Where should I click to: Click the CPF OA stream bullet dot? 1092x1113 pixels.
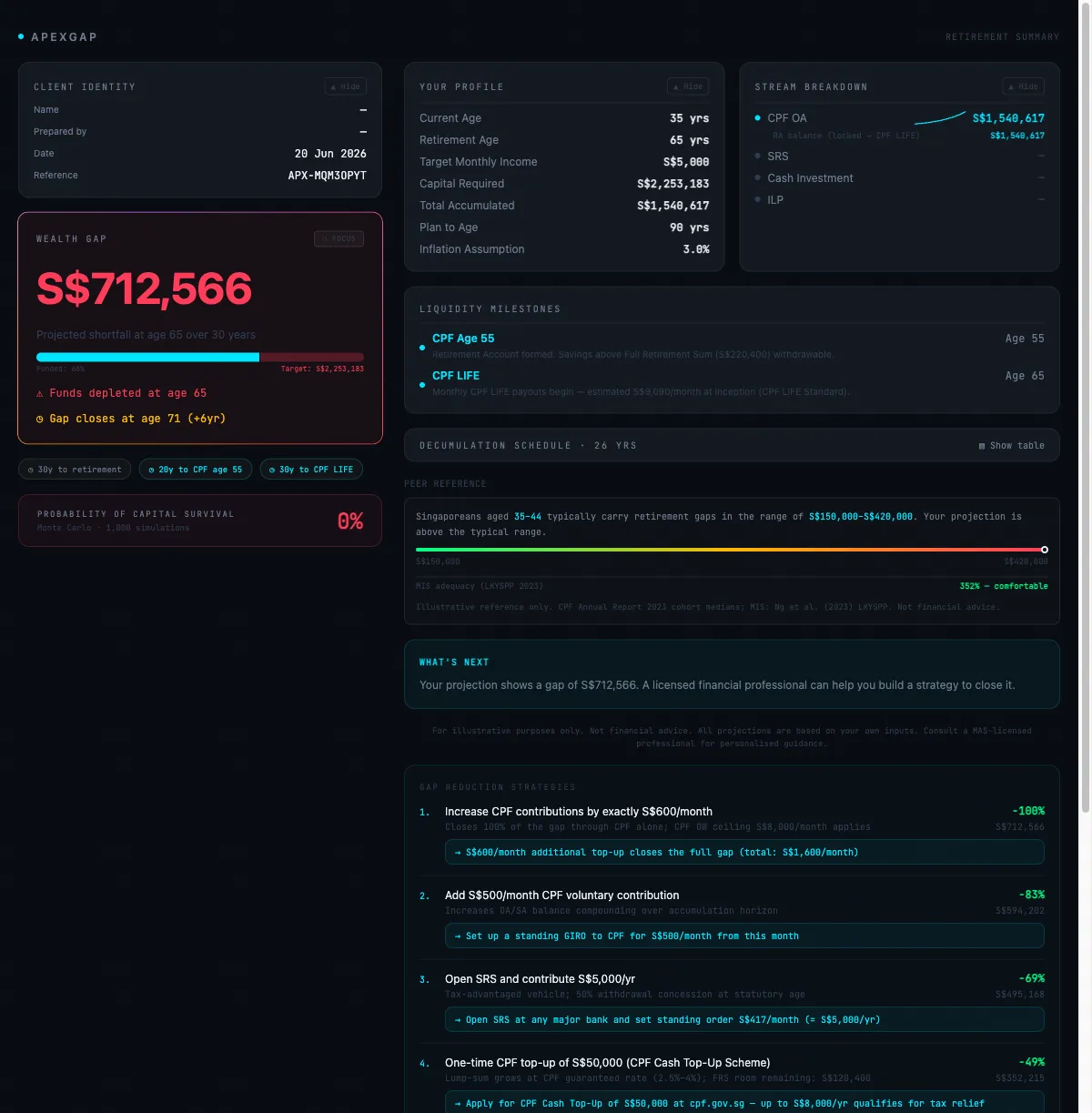coord(758,118)
